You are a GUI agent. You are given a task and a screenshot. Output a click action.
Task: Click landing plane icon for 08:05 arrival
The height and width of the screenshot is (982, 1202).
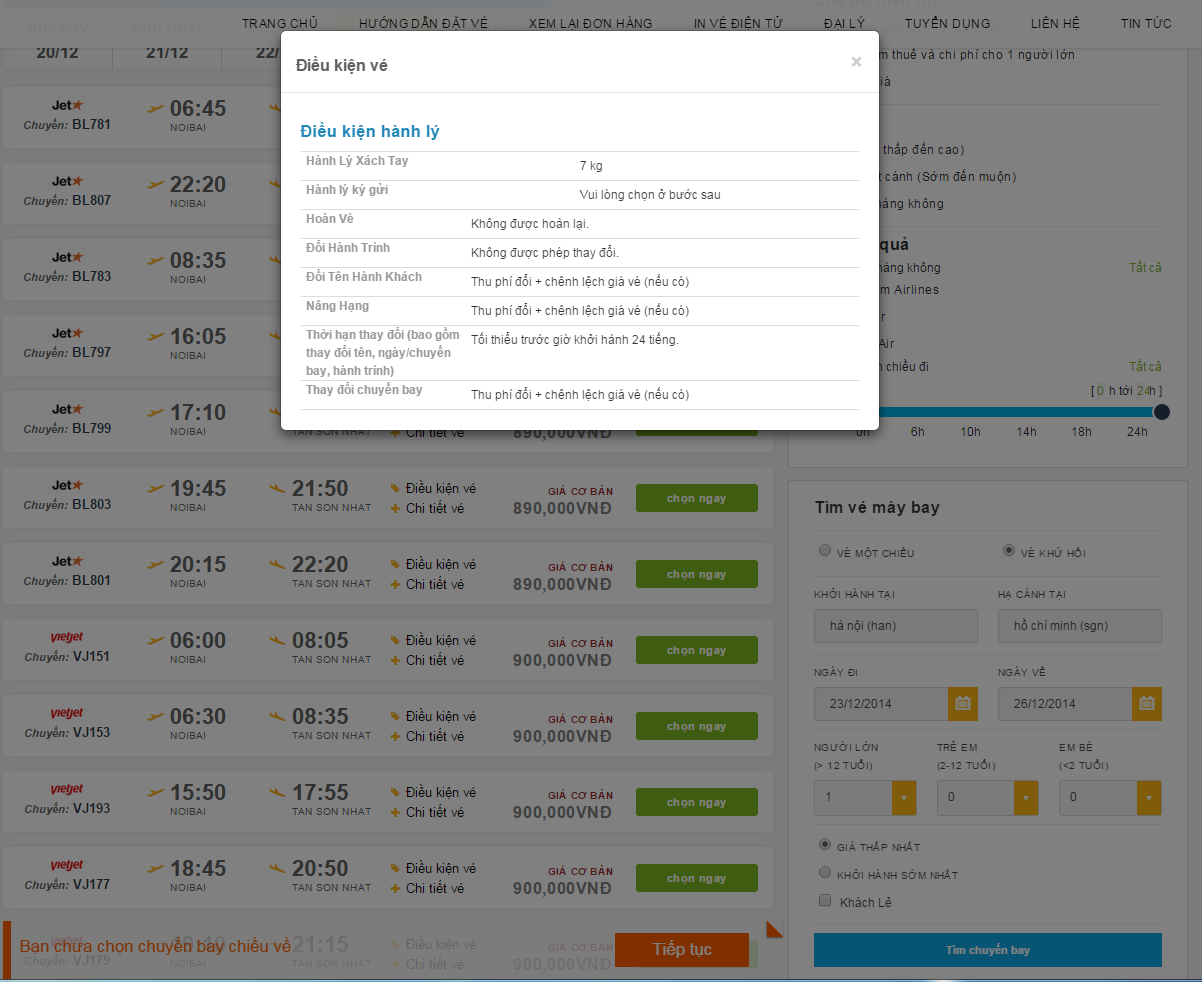(279, 639)
